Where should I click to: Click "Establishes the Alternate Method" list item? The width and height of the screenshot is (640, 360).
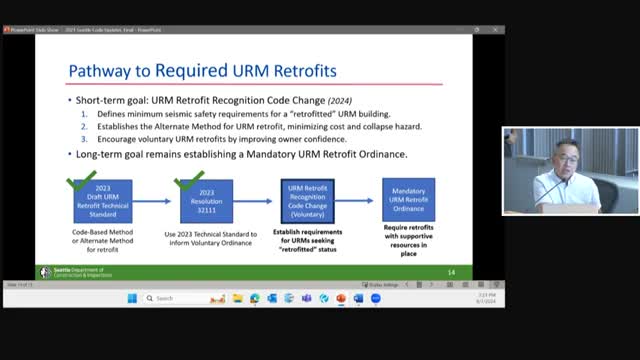pos(260,127)
